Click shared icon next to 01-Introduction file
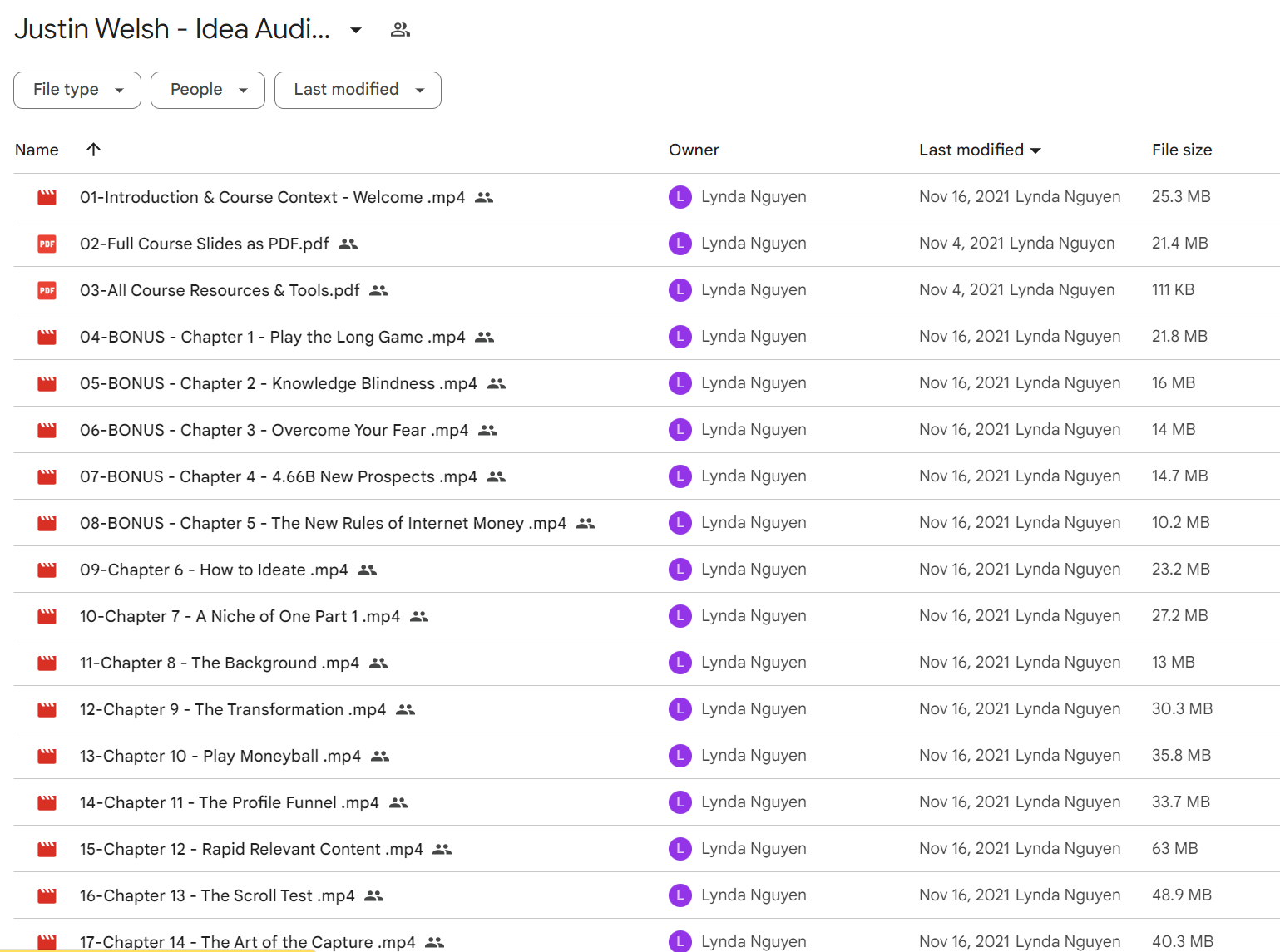This screenshot has width=1280, height=952. click(484, 198)
